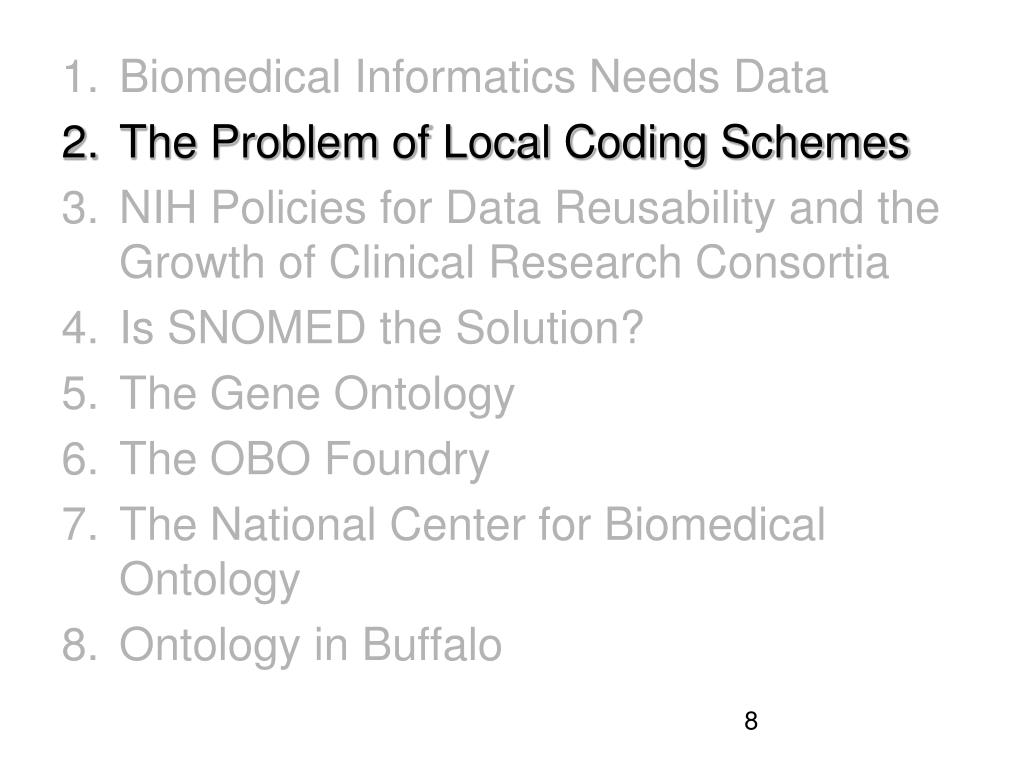Select 'The Gene Ontology' item
1024x768 pixels.
[317, 394]
